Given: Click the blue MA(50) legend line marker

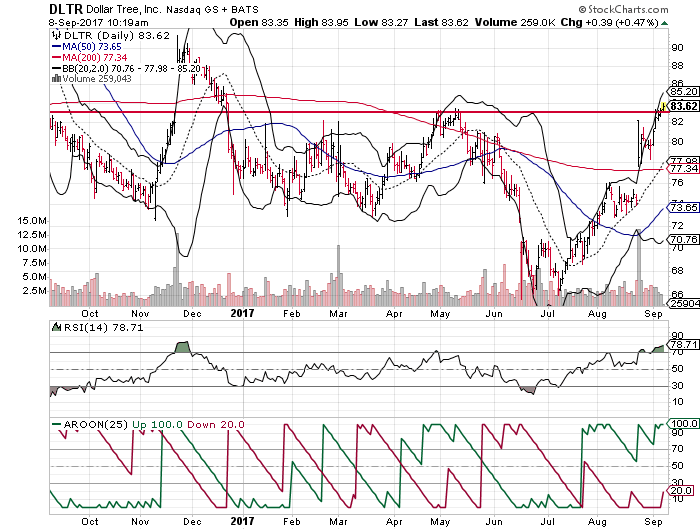Looking at the screenshot, I should coord(57,46).
